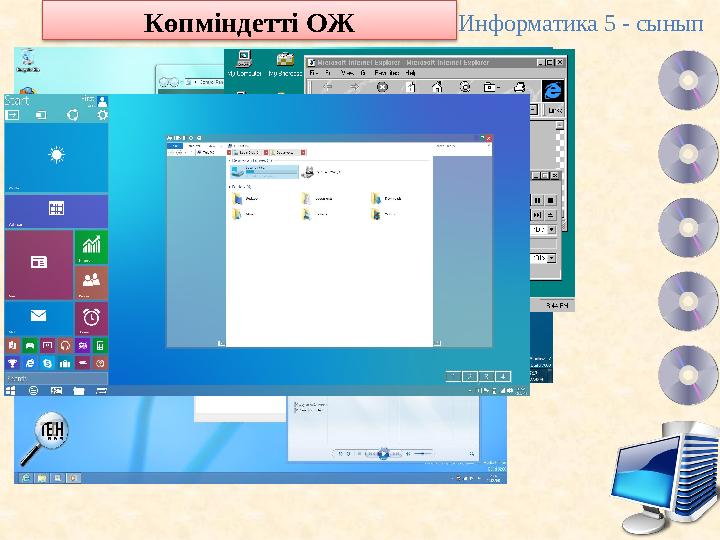The image size is (720, 540).
Task: Click Back arrow in Internet Explorer toolbar
Action: (327, 87)
